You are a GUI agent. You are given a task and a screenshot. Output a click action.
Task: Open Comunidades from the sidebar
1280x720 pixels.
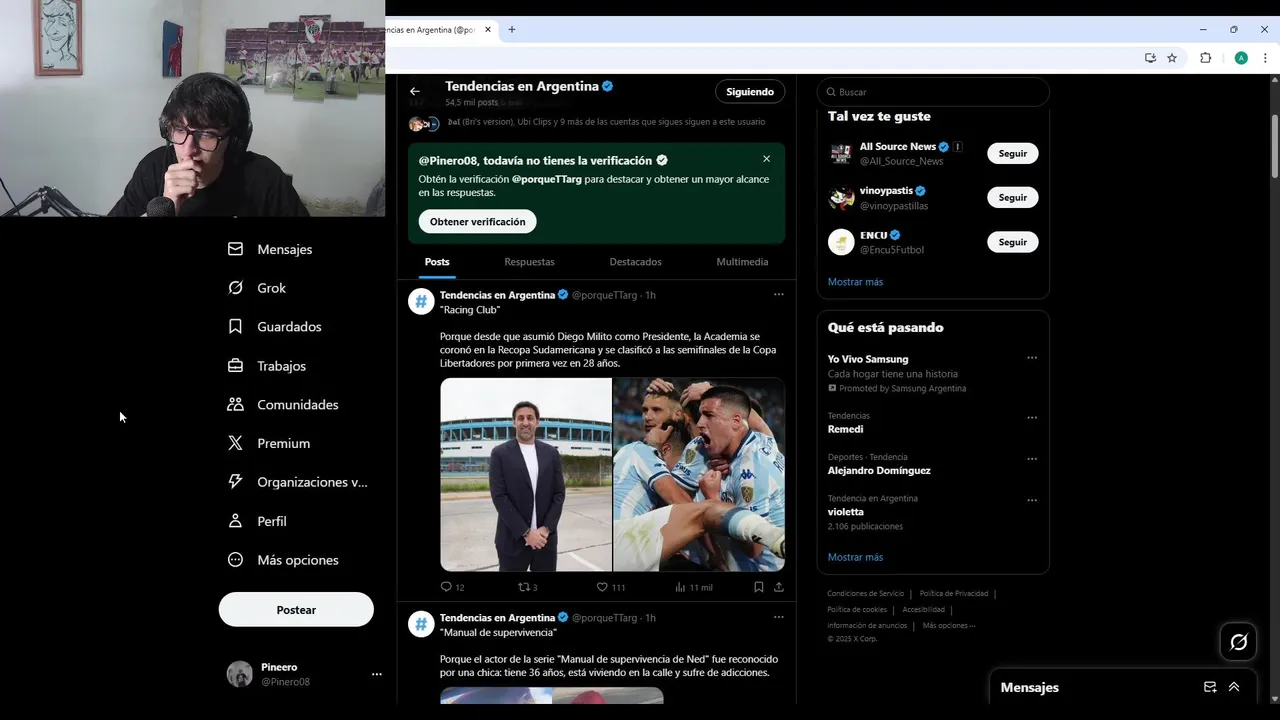tap(283, 405)
